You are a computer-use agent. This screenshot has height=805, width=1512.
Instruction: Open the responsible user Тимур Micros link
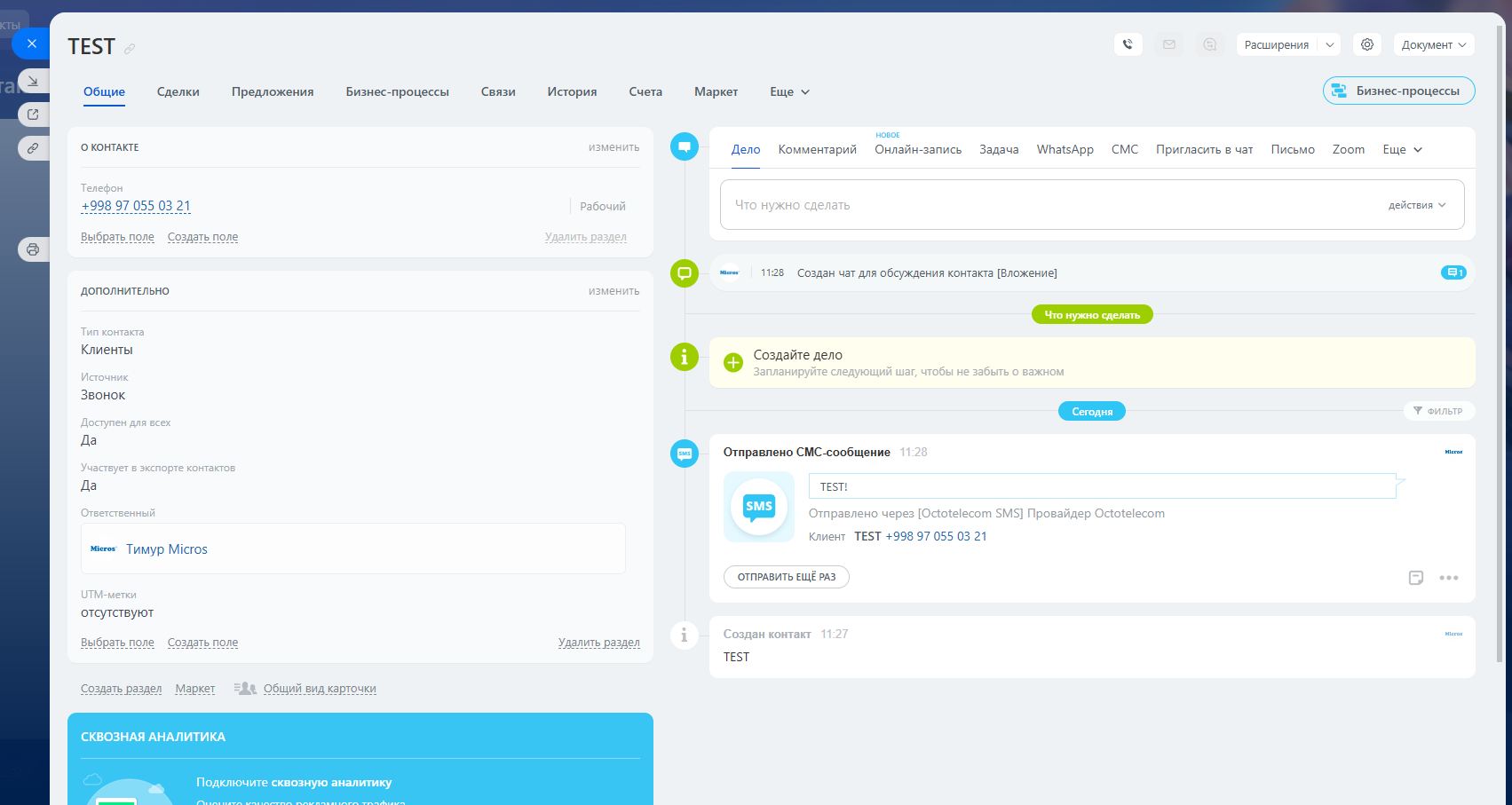[167, 549]
